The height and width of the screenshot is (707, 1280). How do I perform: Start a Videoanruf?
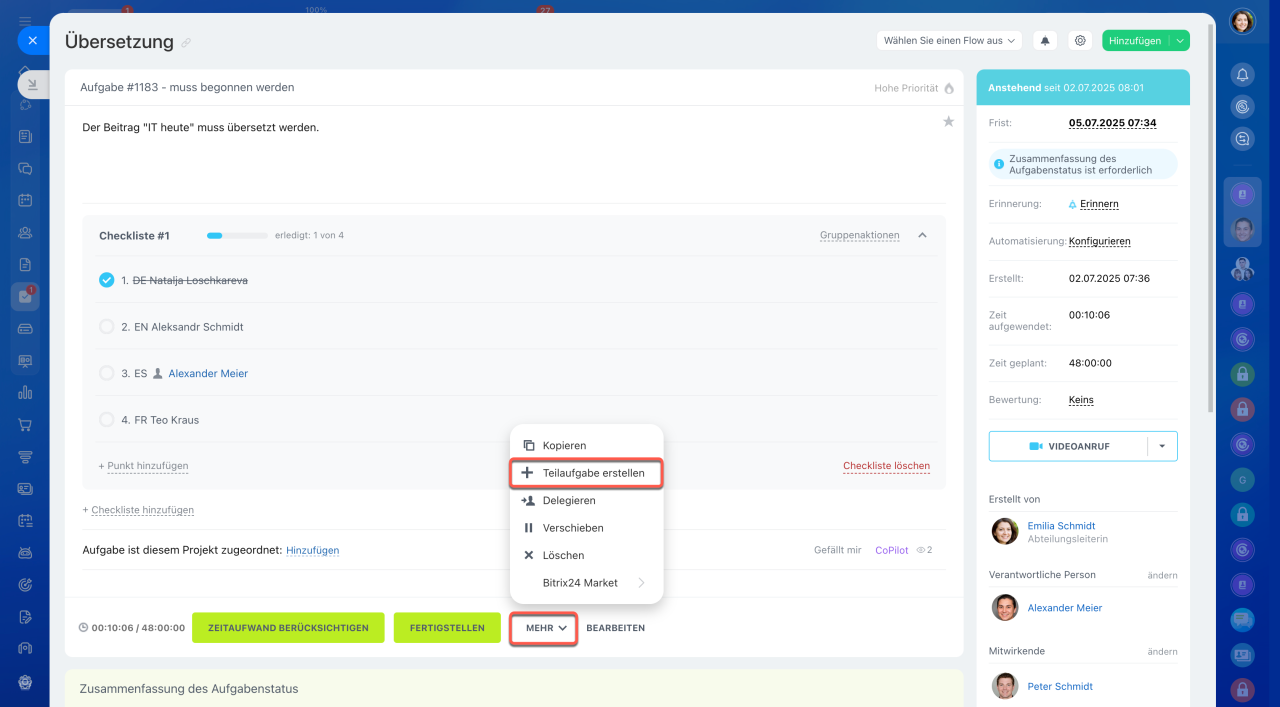point(1068,446)
